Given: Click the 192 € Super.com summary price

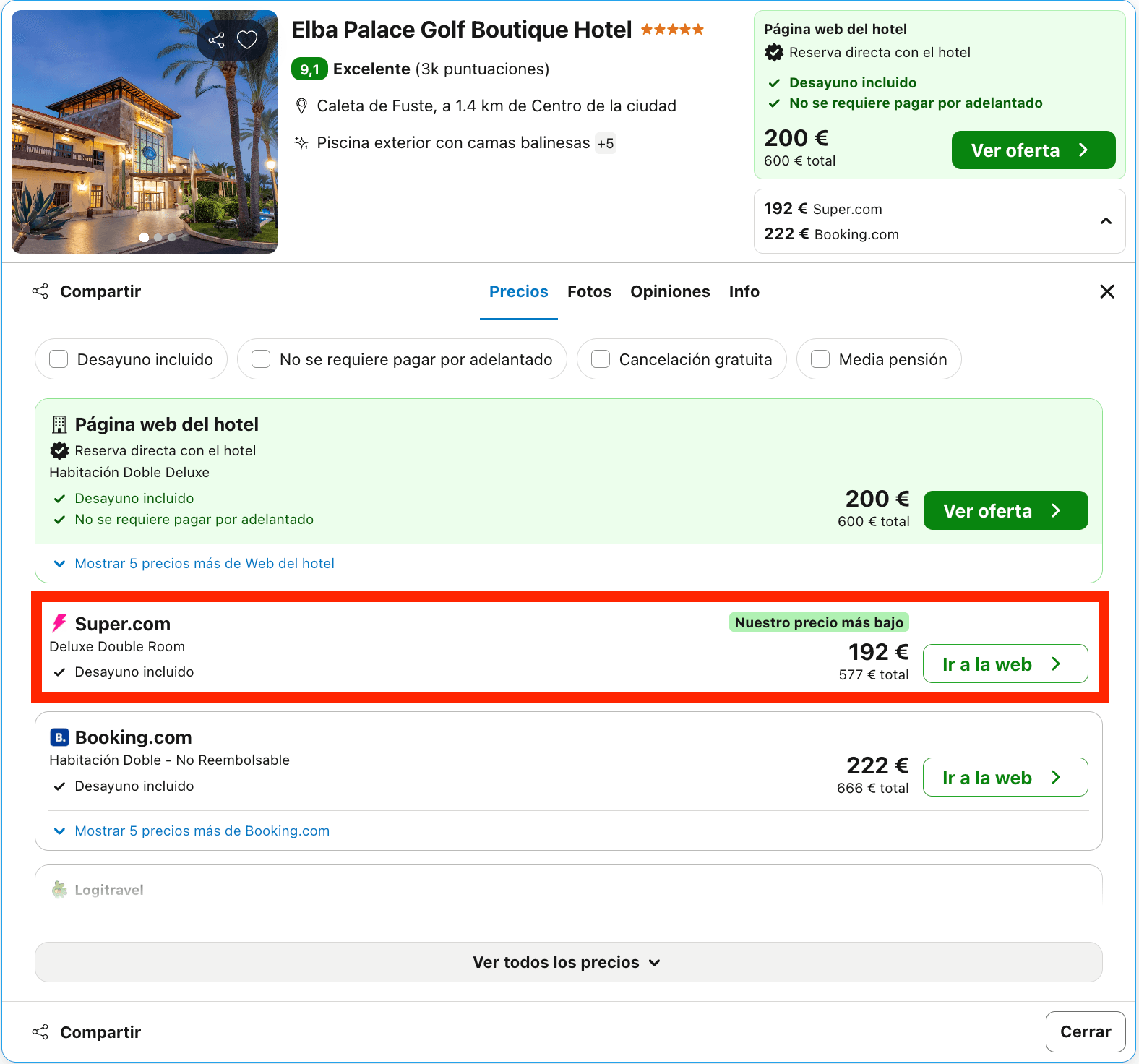Looking at the screenshot, I should coord(823,209).
